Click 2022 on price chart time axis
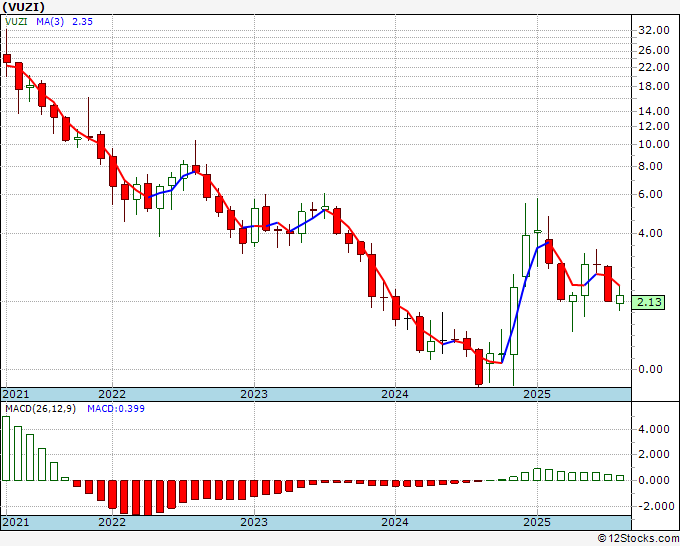Screen dimensions: 680x546 [112, 394]
